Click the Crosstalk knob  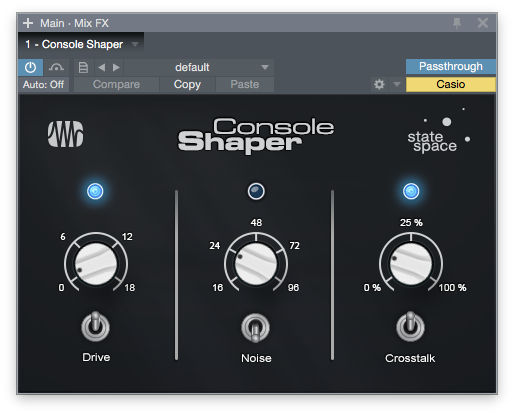[411, 264]
